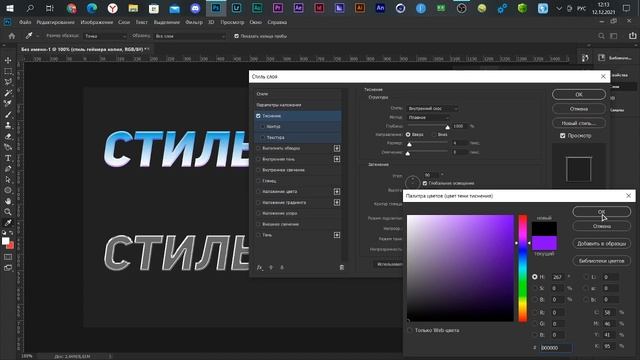
Task: Click OK in the color picker dialog
Action: 602,212
